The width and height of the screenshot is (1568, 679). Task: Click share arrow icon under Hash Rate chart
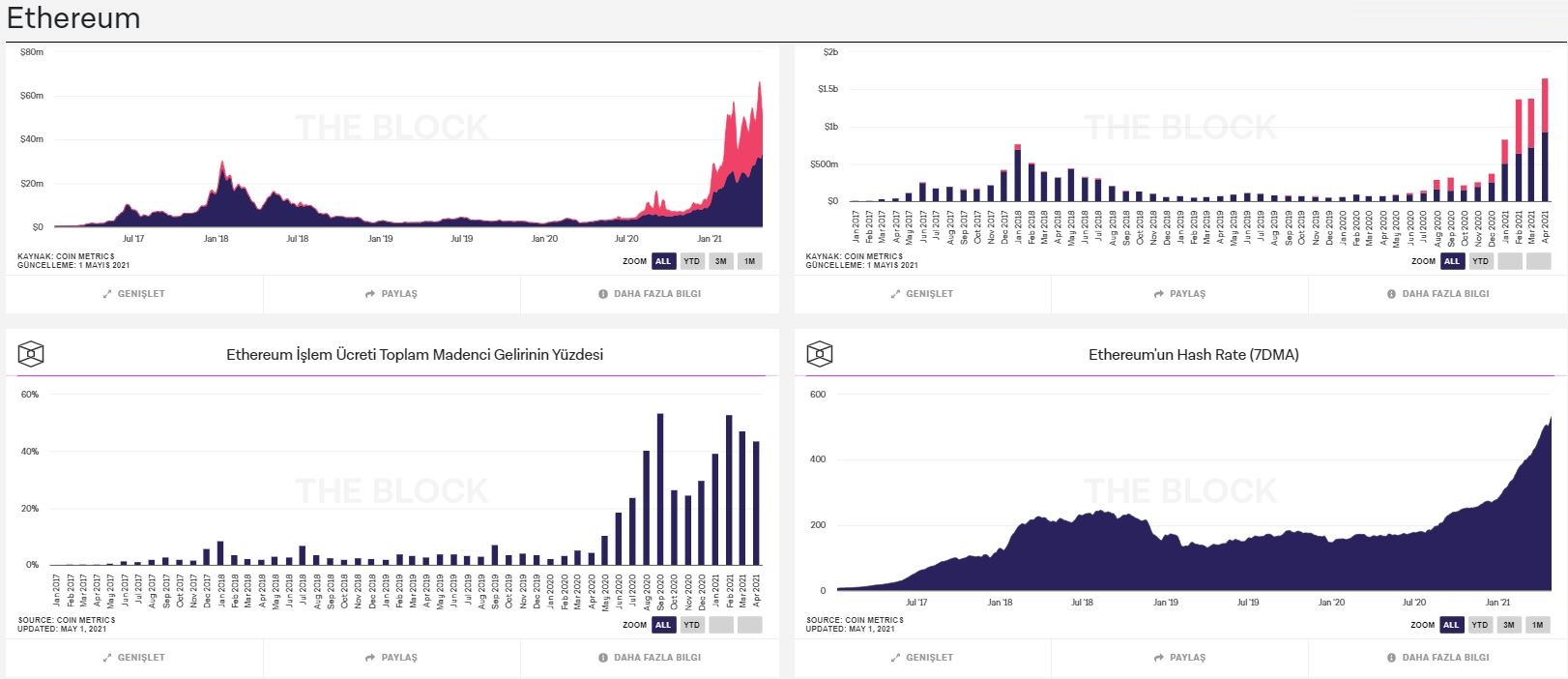point(1158,658)
